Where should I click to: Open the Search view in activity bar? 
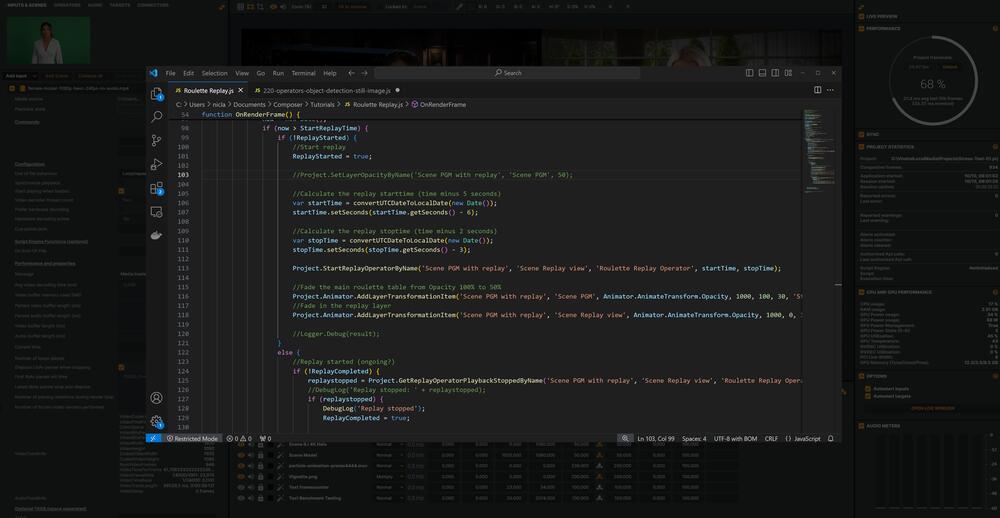point(156,116)
